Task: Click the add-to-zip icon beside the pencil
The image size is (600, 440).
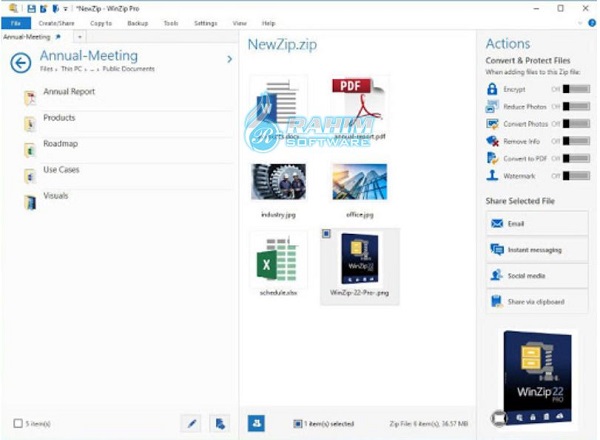Action: [220, 424]
